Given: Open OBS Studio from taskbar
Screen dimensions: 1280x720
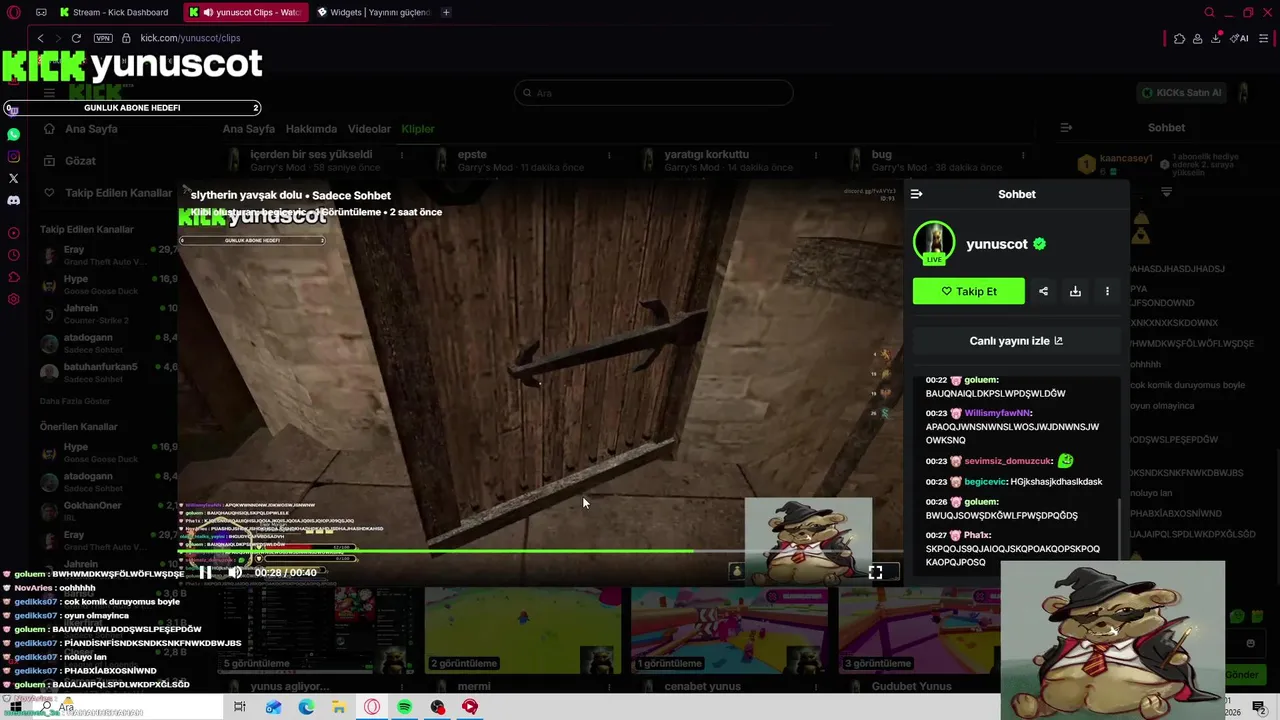Looking at the screenshot, I should 437,707.
